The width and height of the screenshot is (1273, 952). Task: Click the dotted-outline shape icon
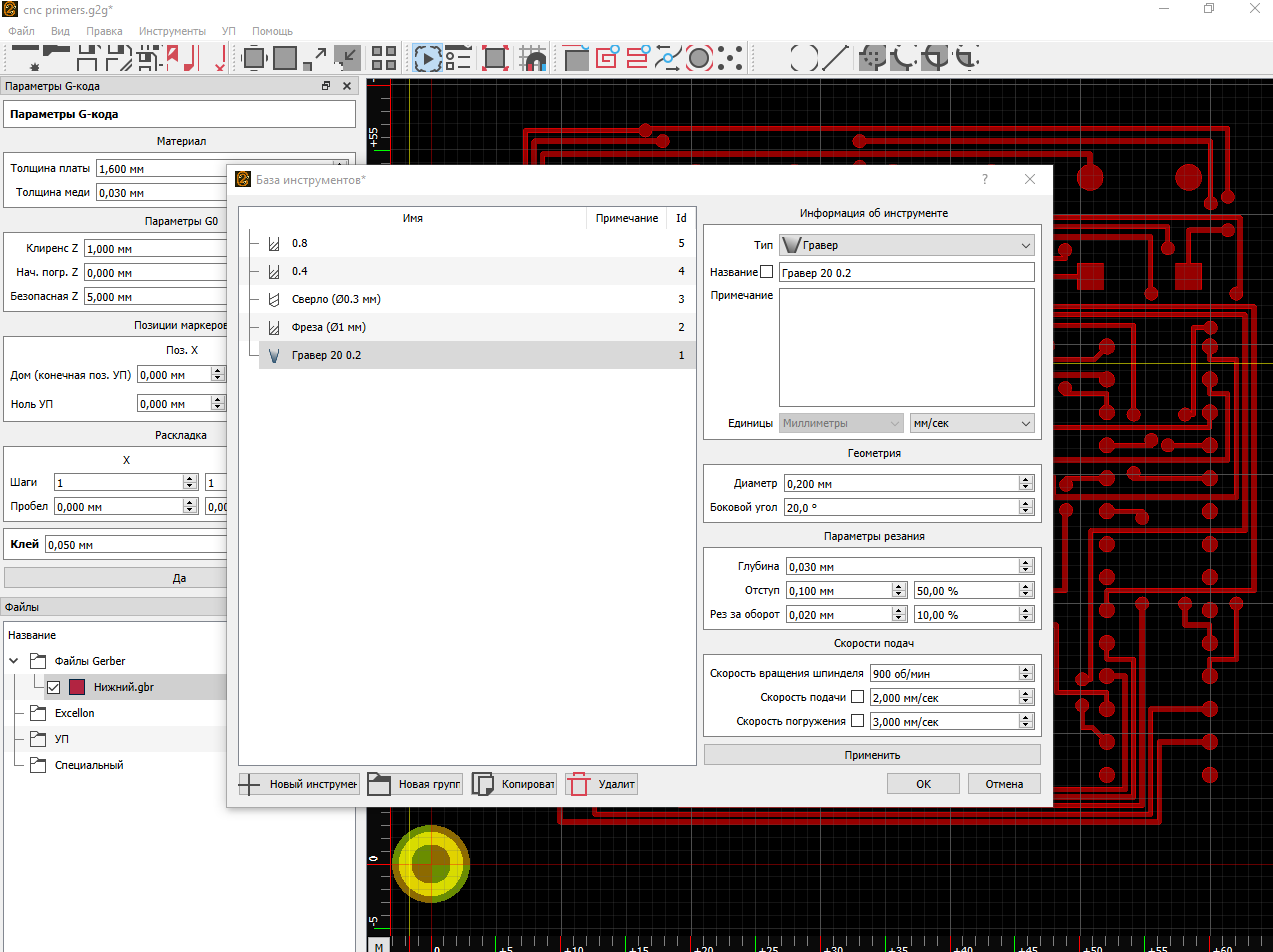click(872, 57)
